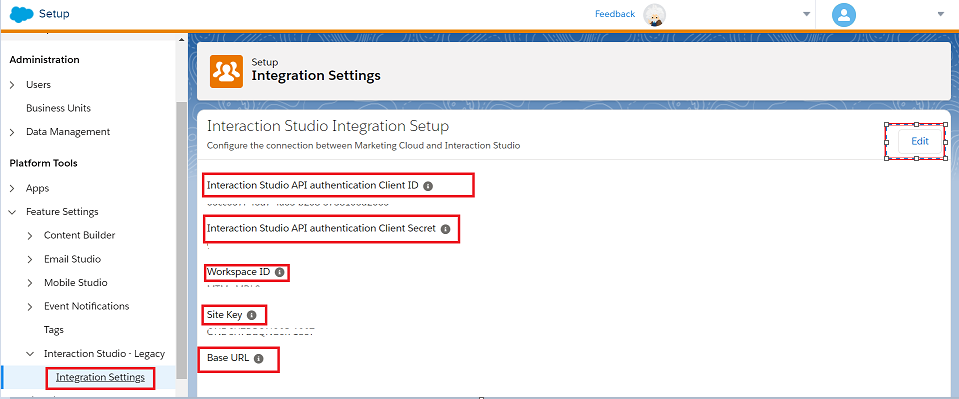Click info icon beside Workspace ID
This screenshot has height=399, width=959.
(280, 272)
